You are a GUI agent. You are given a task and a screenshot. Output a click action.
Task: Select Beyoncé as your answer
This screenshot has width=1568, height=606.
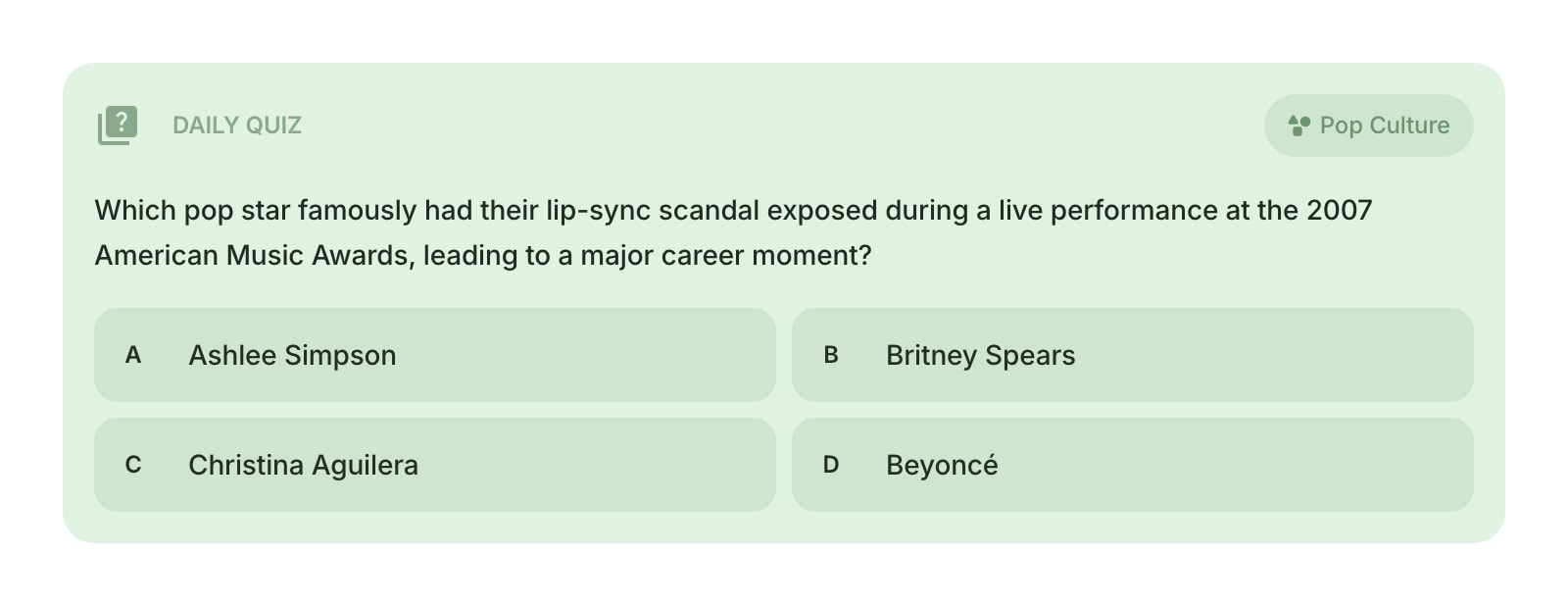(942, 465)
